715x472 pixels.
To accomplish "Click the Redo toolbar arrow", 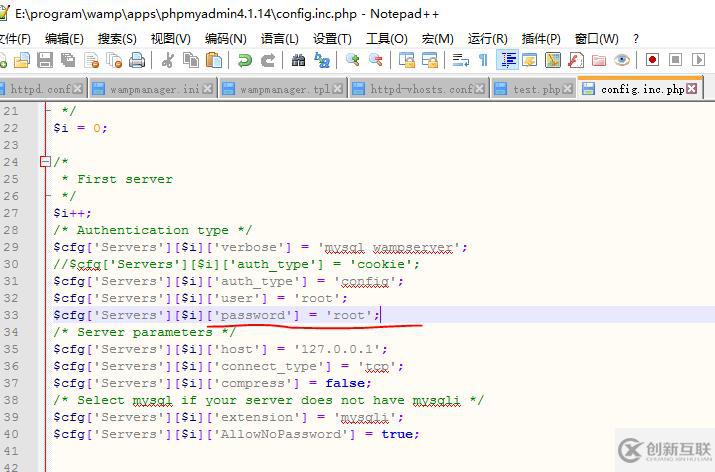I will tap(268, 60).
